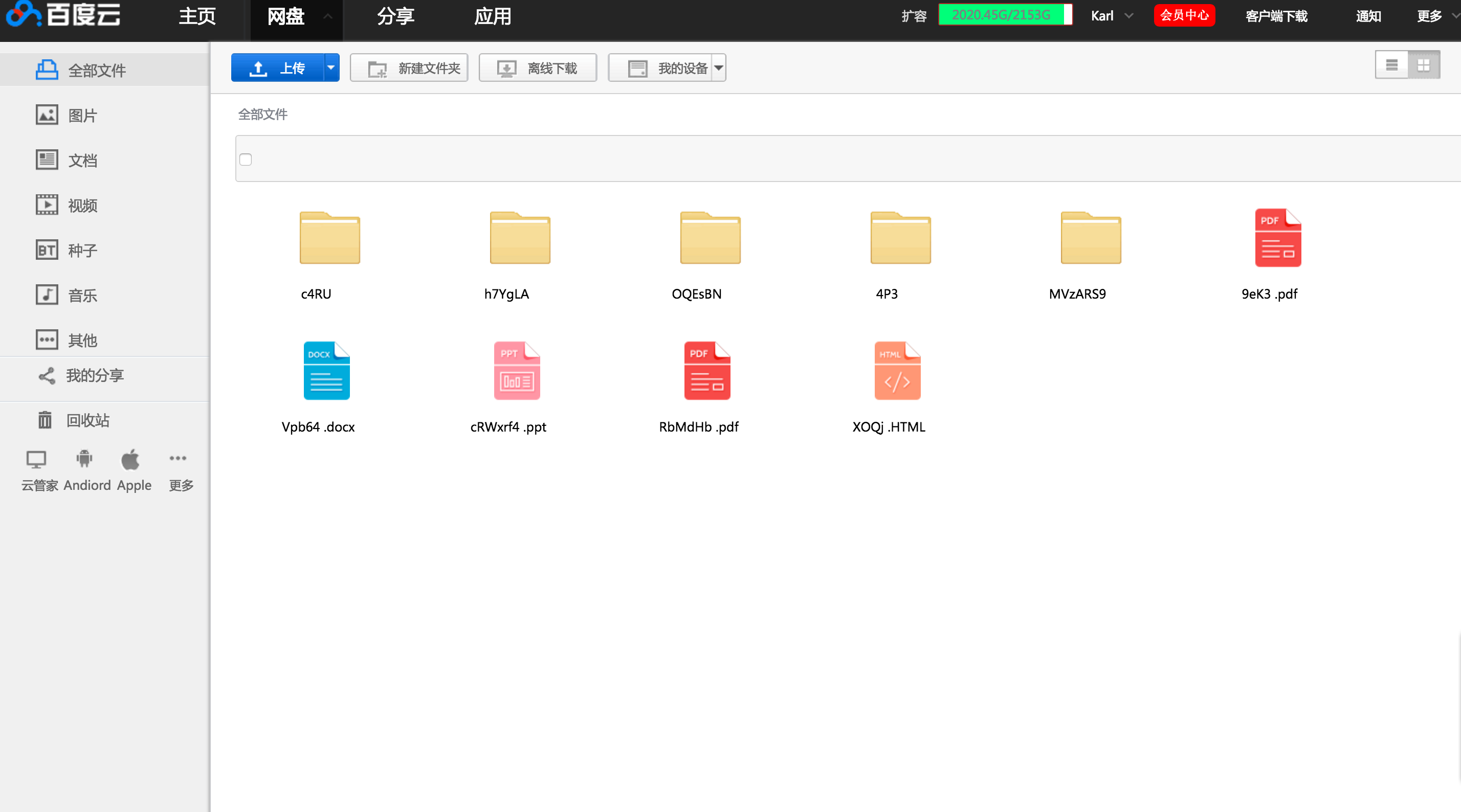Click the 新建文件夹 (new folder) button
The width and height of the screenshot is (1461, 812).
pos(409,68)
